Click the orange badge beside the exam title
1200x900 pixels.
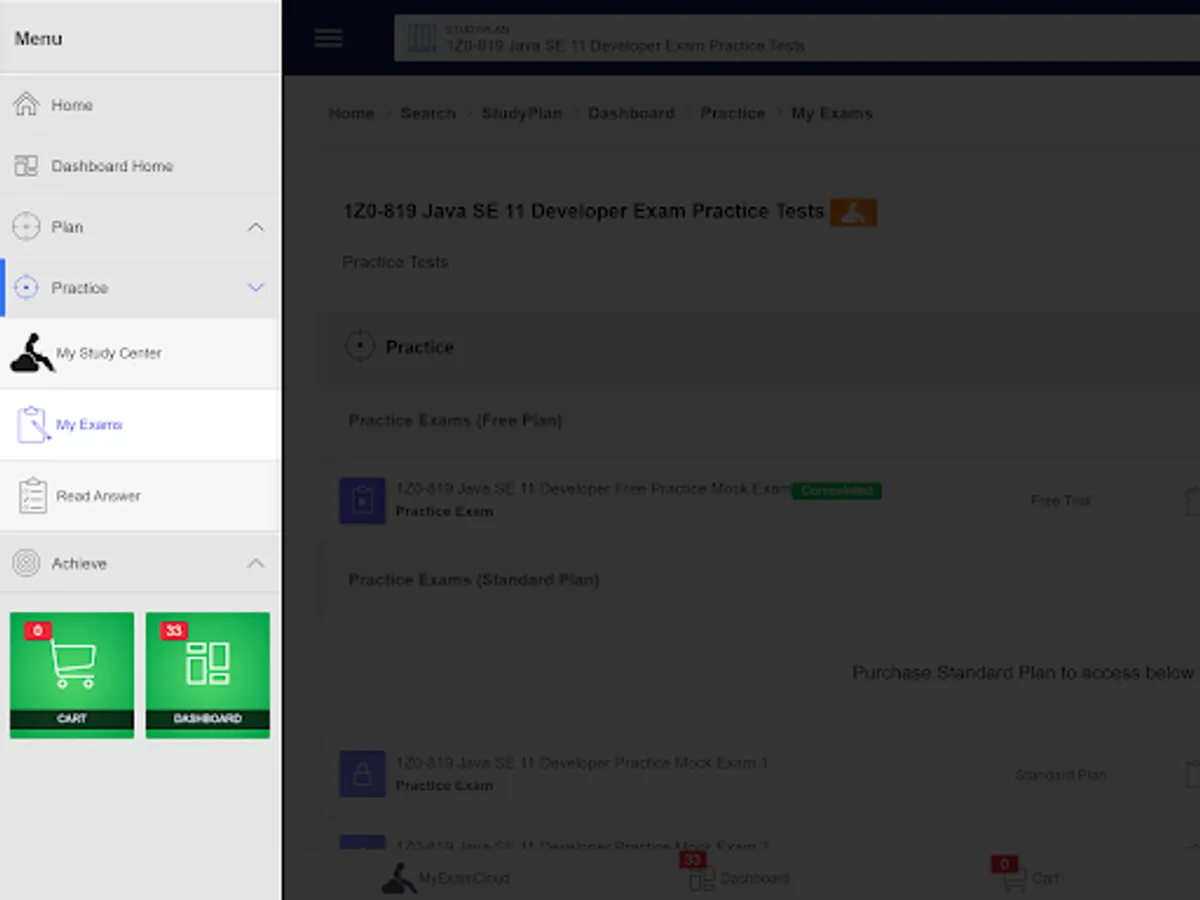click(853, 212)
